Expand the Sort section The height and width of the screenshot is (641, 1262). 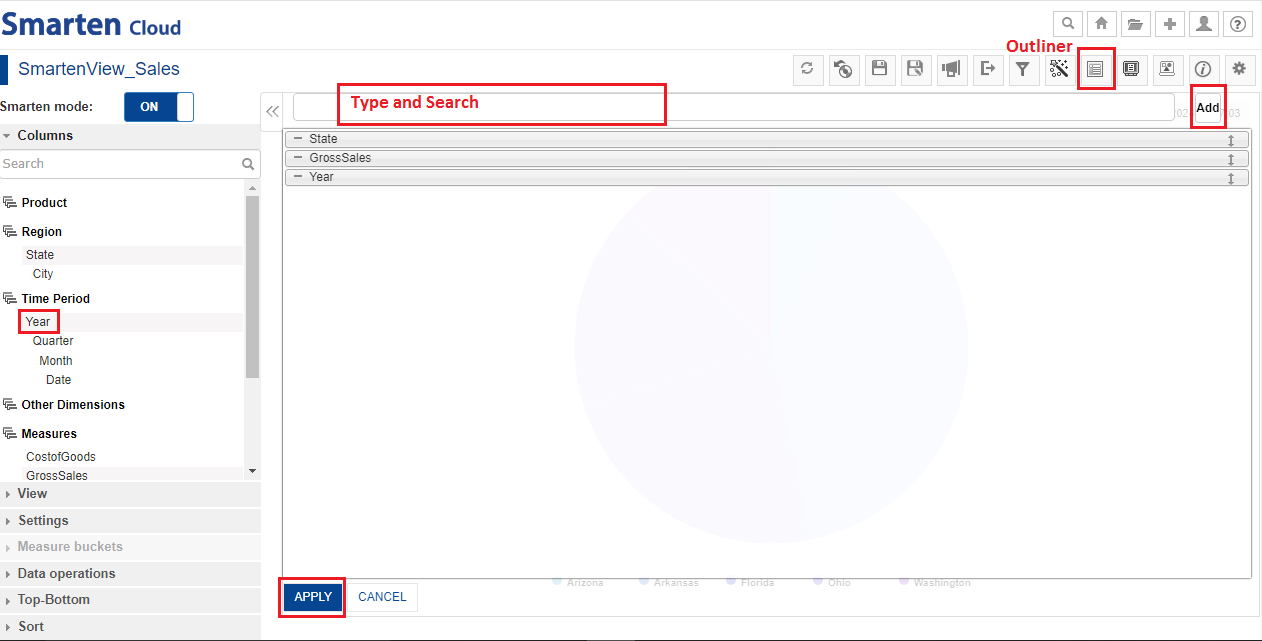click(x=130, y=627)
